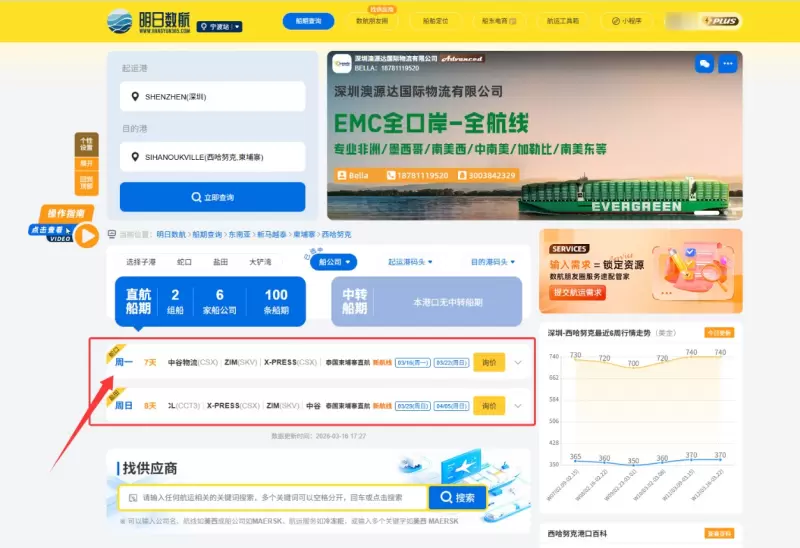The image size is (800, 548).
Task: Click 询价 button on the 周日 row
Action: [488, 406]
